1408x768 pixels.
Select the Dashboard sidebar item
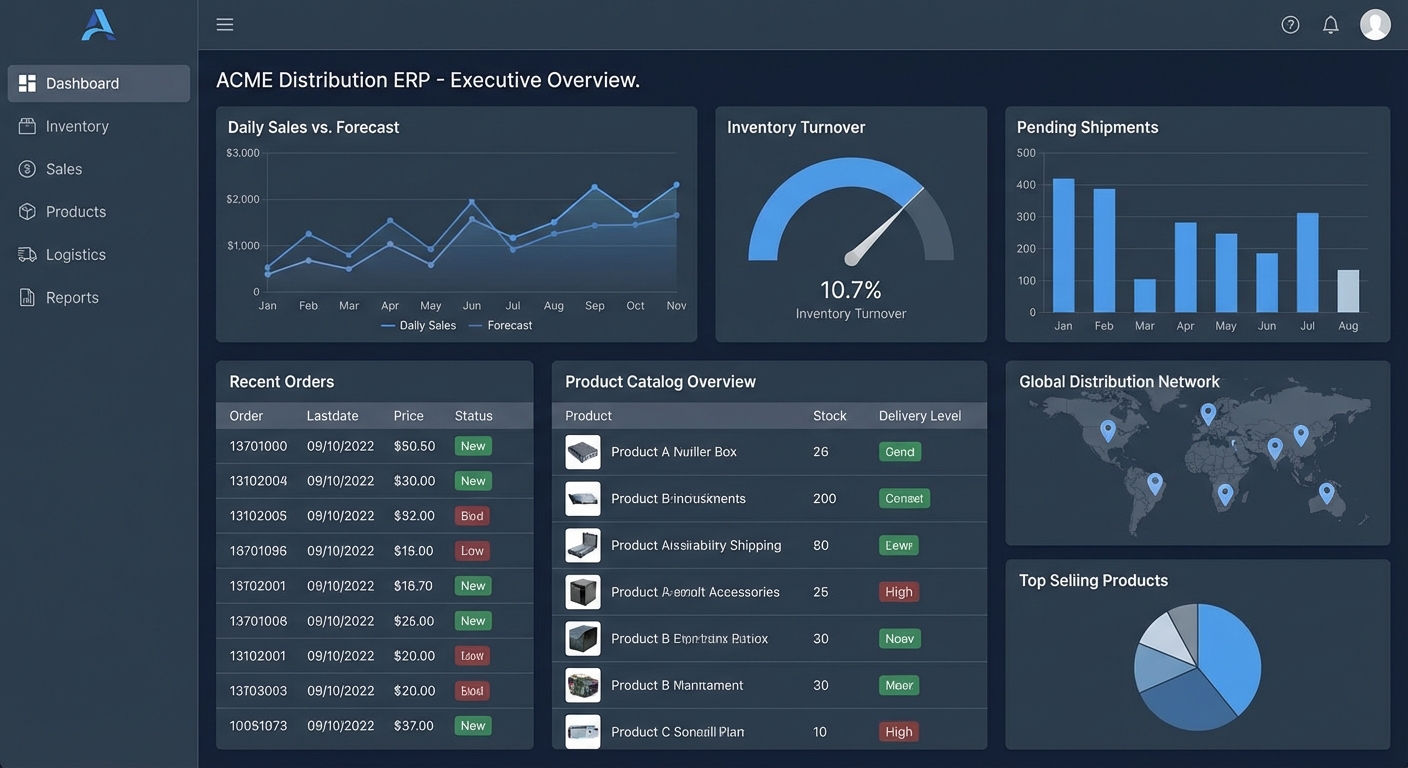point(98,83)
